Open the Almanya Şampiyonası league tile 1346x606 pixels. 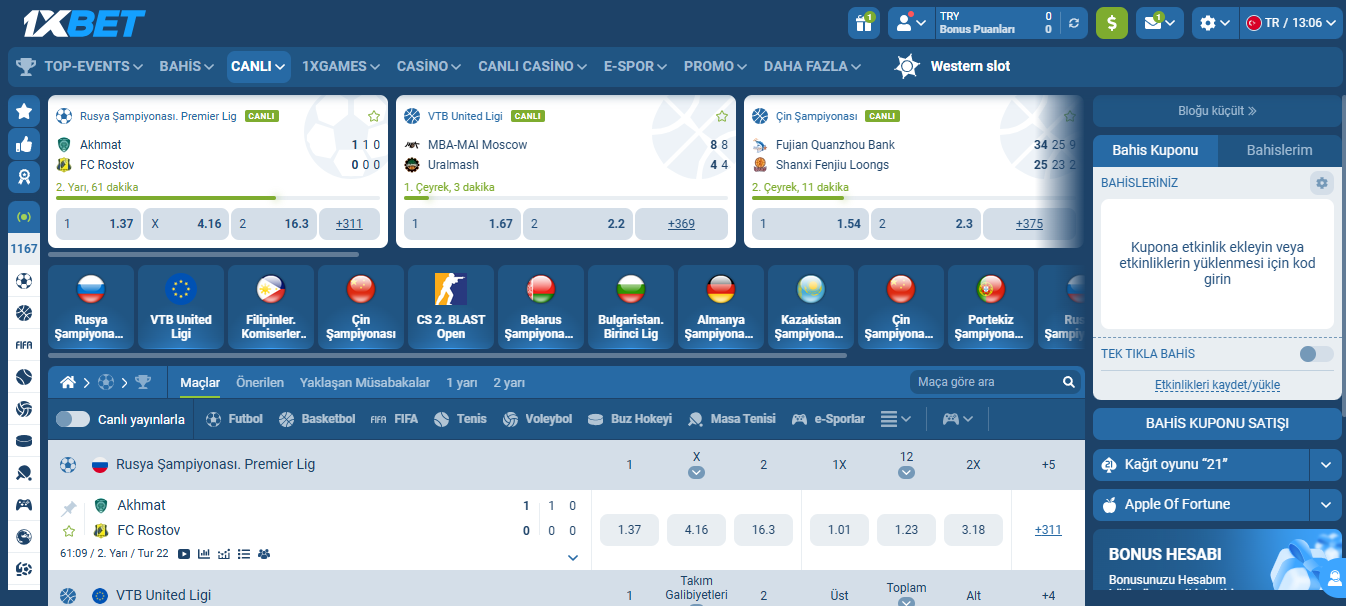(x=721, y=307)
